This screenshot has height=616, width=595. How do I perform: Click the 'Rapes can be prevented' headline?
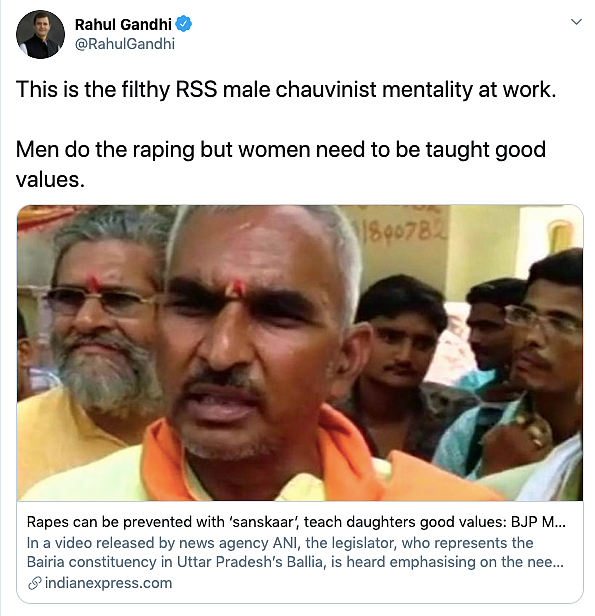[296, 522]
